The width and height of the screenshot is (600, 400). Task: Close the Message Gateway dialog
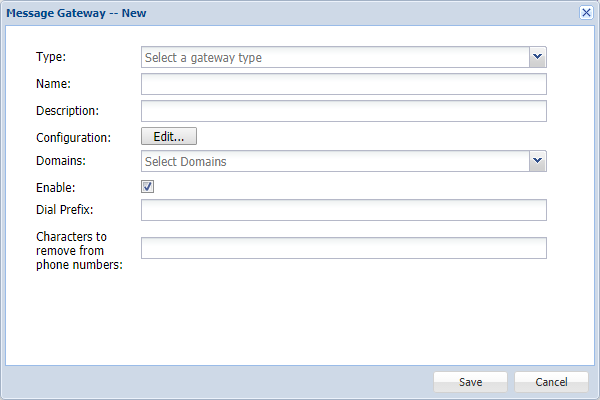point(586,12)
